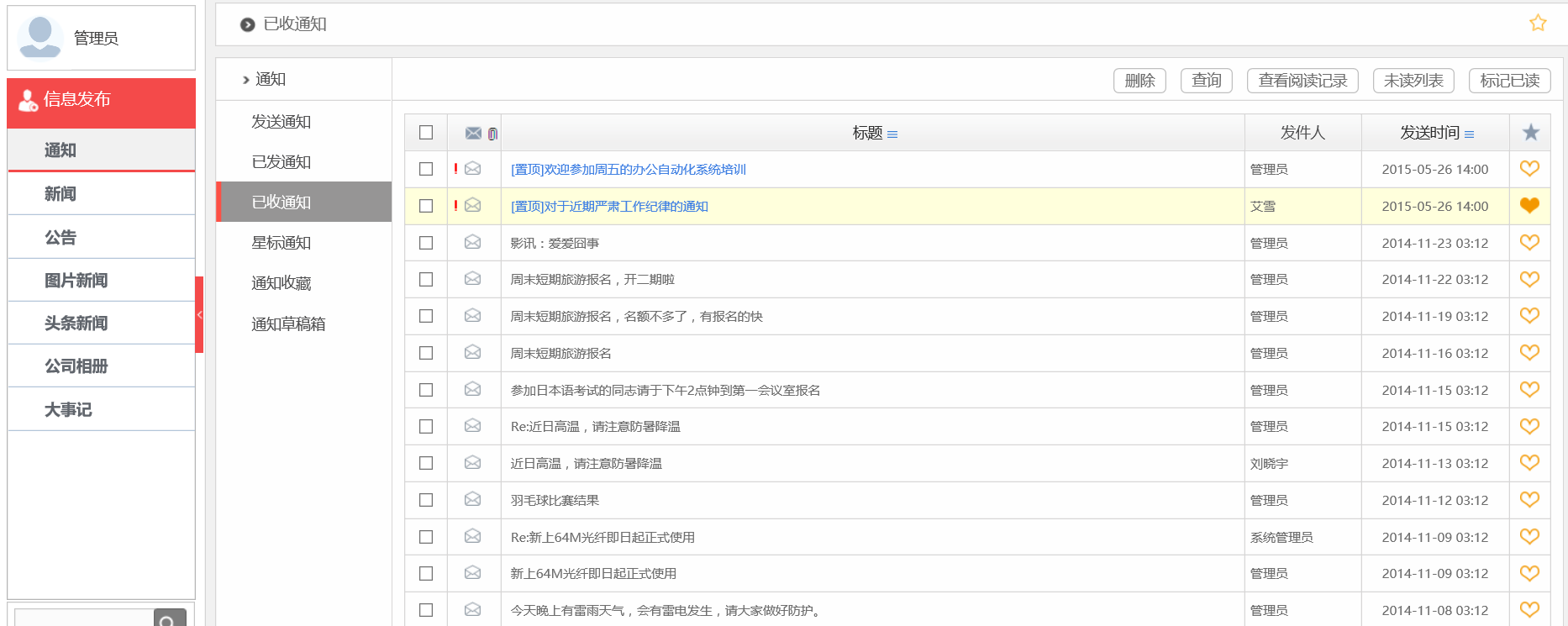Check the select-all checkbox in table header

(426, 133)
